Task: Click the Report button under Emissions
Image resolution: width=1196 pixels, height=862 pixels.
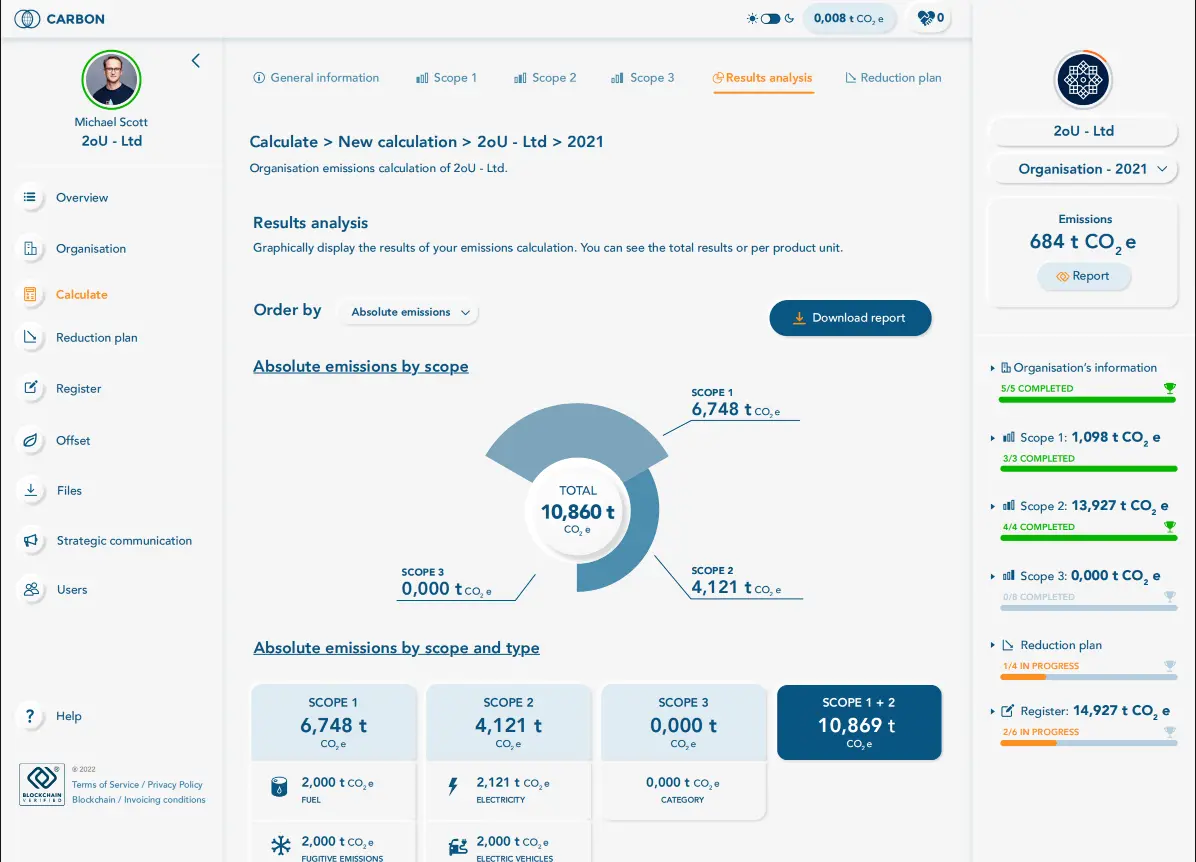Action: click(1084, 276)
